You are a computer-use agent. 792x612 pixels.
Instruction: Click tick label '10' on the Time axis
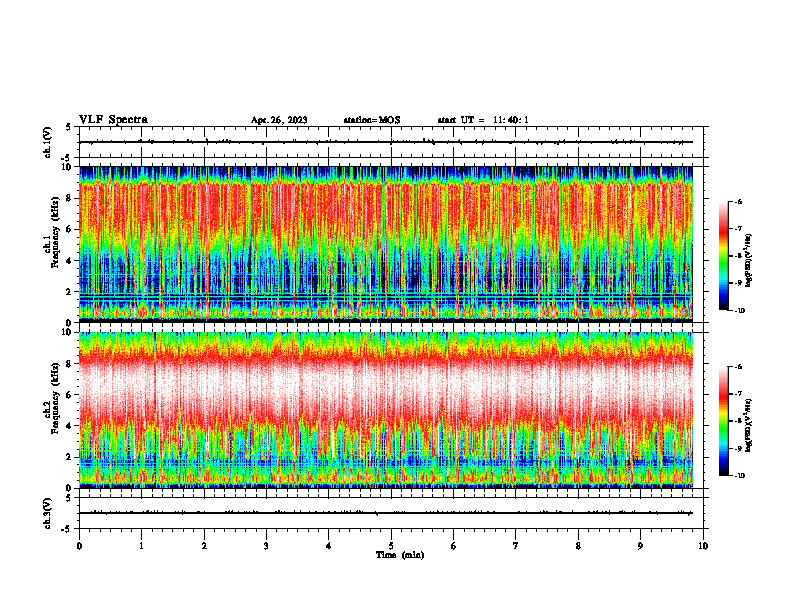(x=703, y=546)
